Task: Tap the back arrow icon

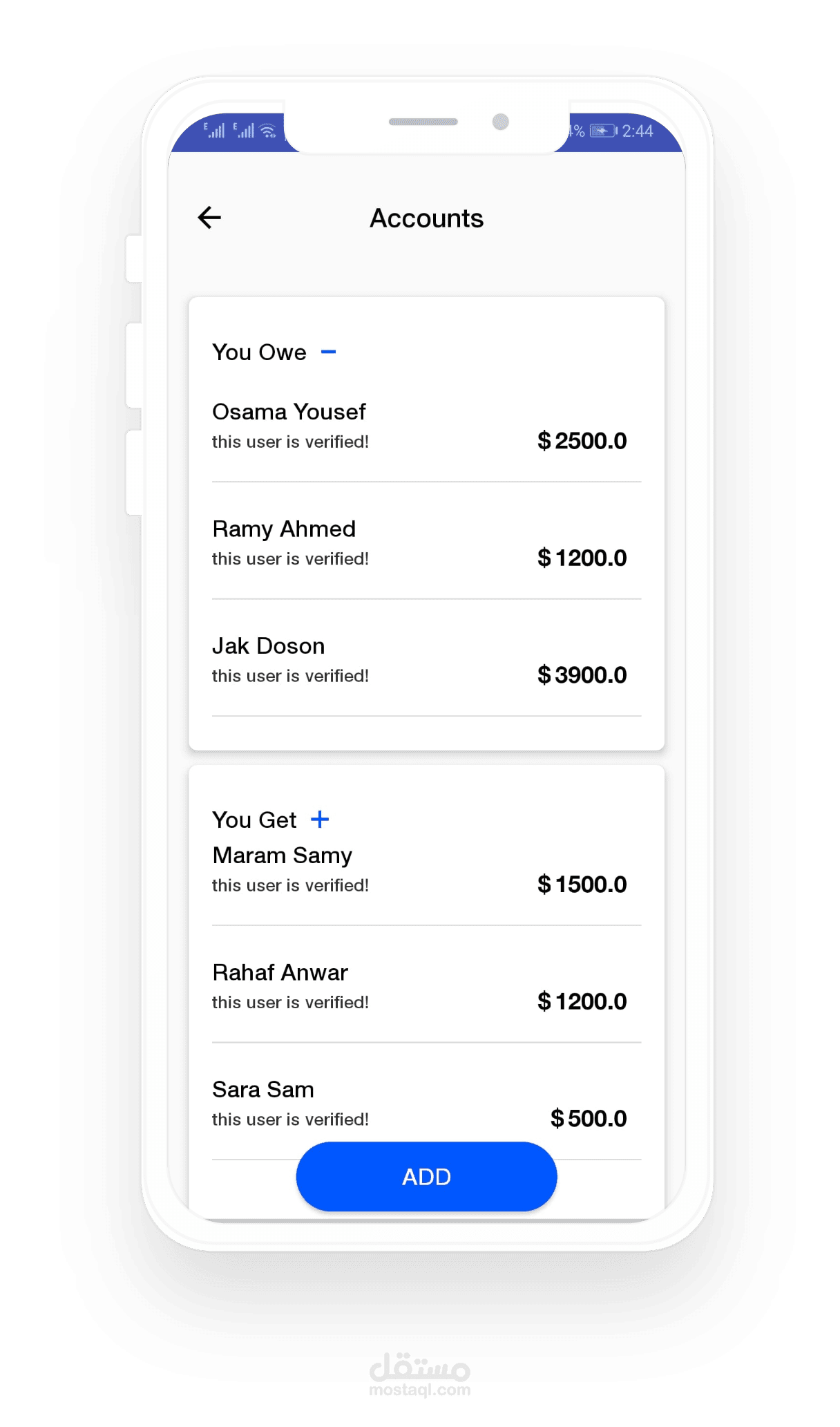Action: pos(209,218)
